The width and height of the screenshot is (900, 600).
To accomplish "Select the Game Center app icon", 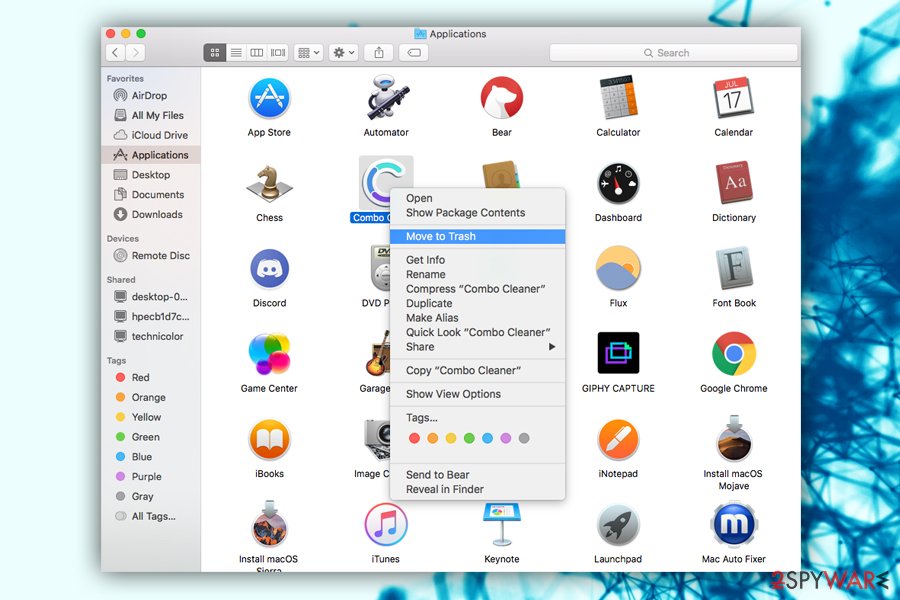I will pos(269,354).
